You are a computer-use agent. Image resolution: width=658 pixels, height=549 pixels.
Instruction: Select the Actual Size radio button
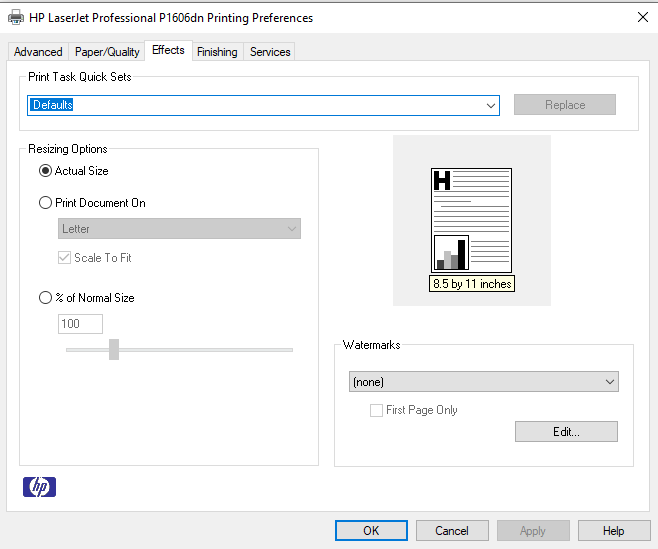[45, 171]
